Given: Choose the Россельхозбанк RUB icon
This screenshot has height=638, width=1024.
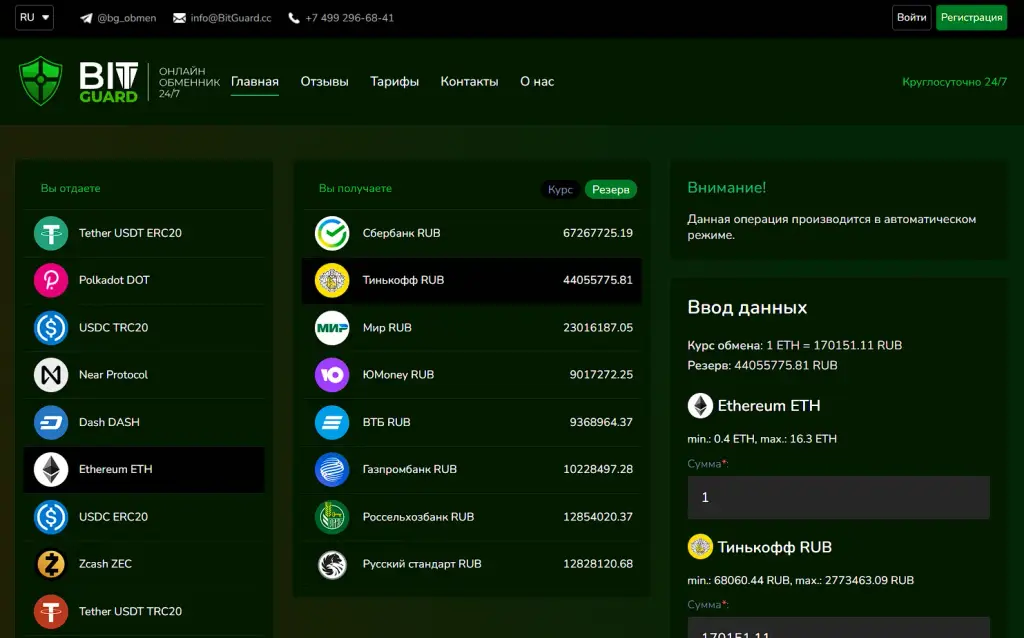Looking at the screenshot, I should pyautogui.click(x=332, y=517).
